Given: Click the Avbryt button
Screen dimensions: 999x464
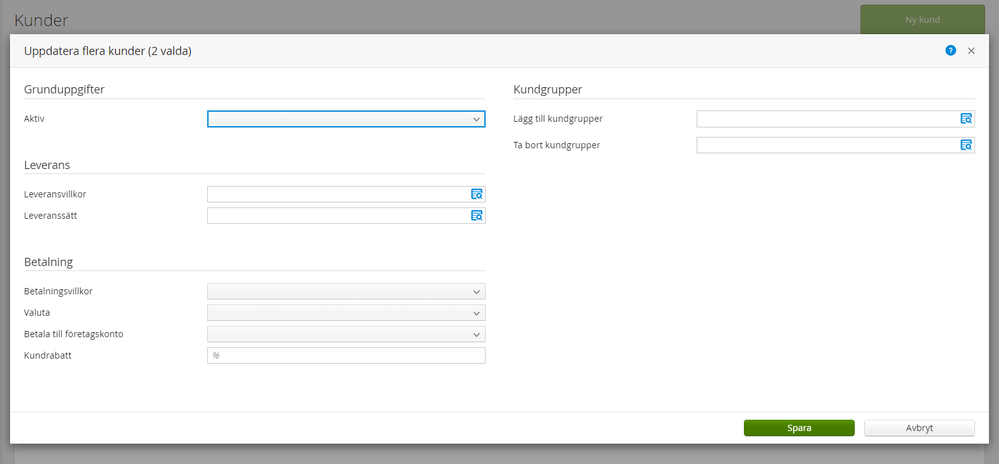Looking at the screenshot, I should (919, 428).
